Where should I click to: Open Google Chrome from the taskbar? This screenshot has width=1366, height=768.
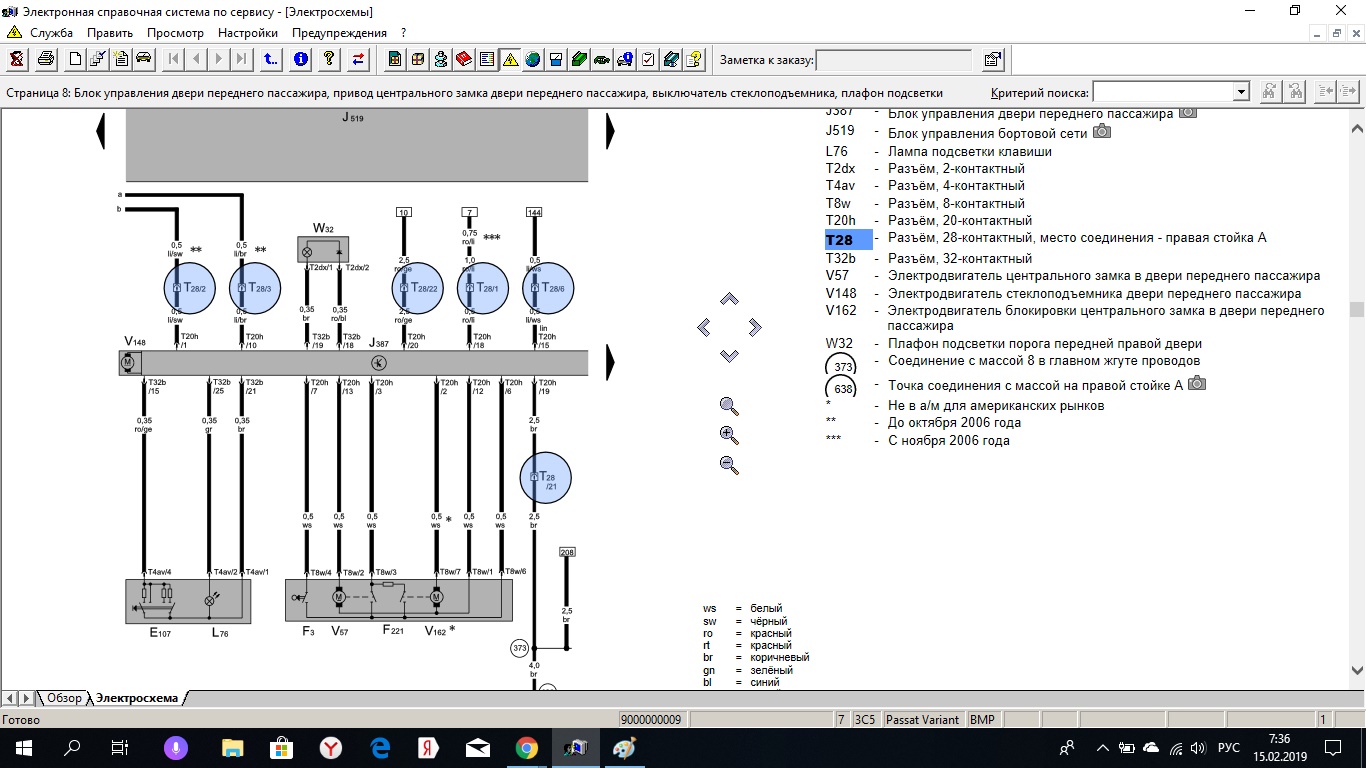[527, 747]
